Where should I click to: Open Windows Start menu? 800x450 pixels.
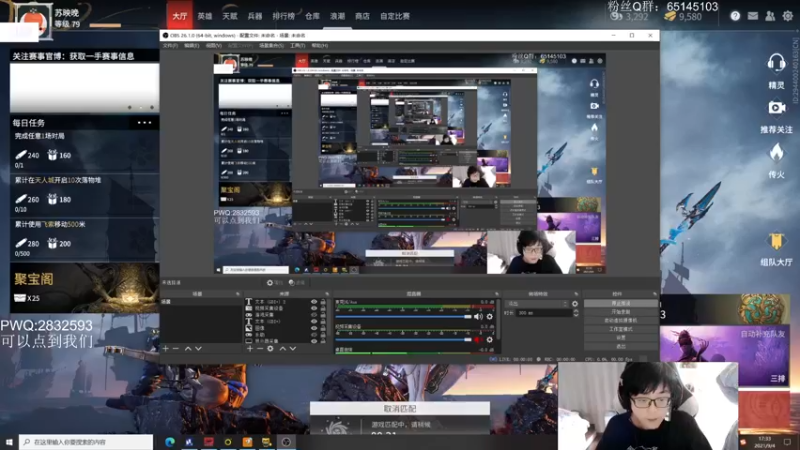click(x=9, y=442)
